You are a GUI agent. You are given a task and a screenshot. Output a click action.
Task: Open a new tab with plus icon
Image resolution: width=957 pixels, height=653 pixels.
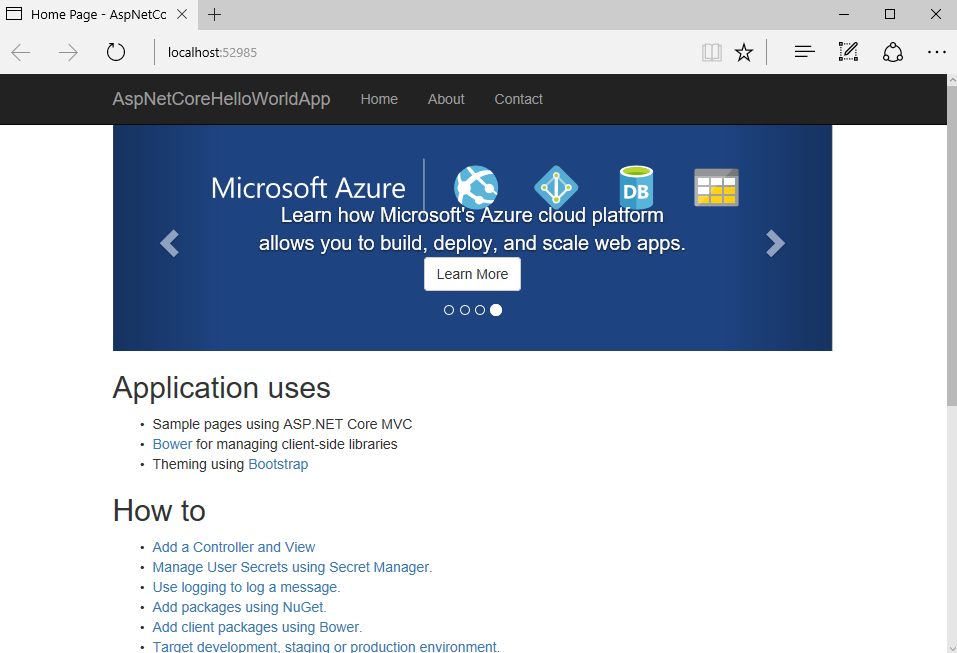(214, 15)
